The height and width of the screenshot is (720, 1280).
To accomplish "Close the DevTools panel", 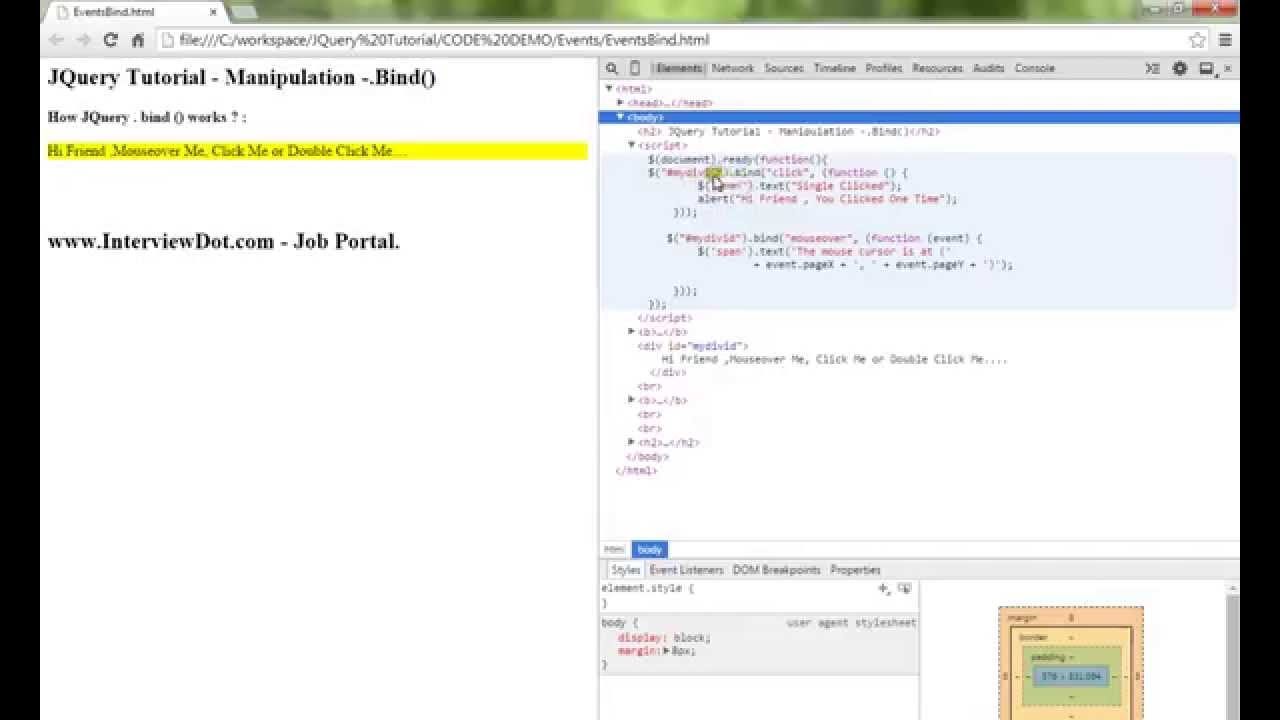I will pos(1228,68).
